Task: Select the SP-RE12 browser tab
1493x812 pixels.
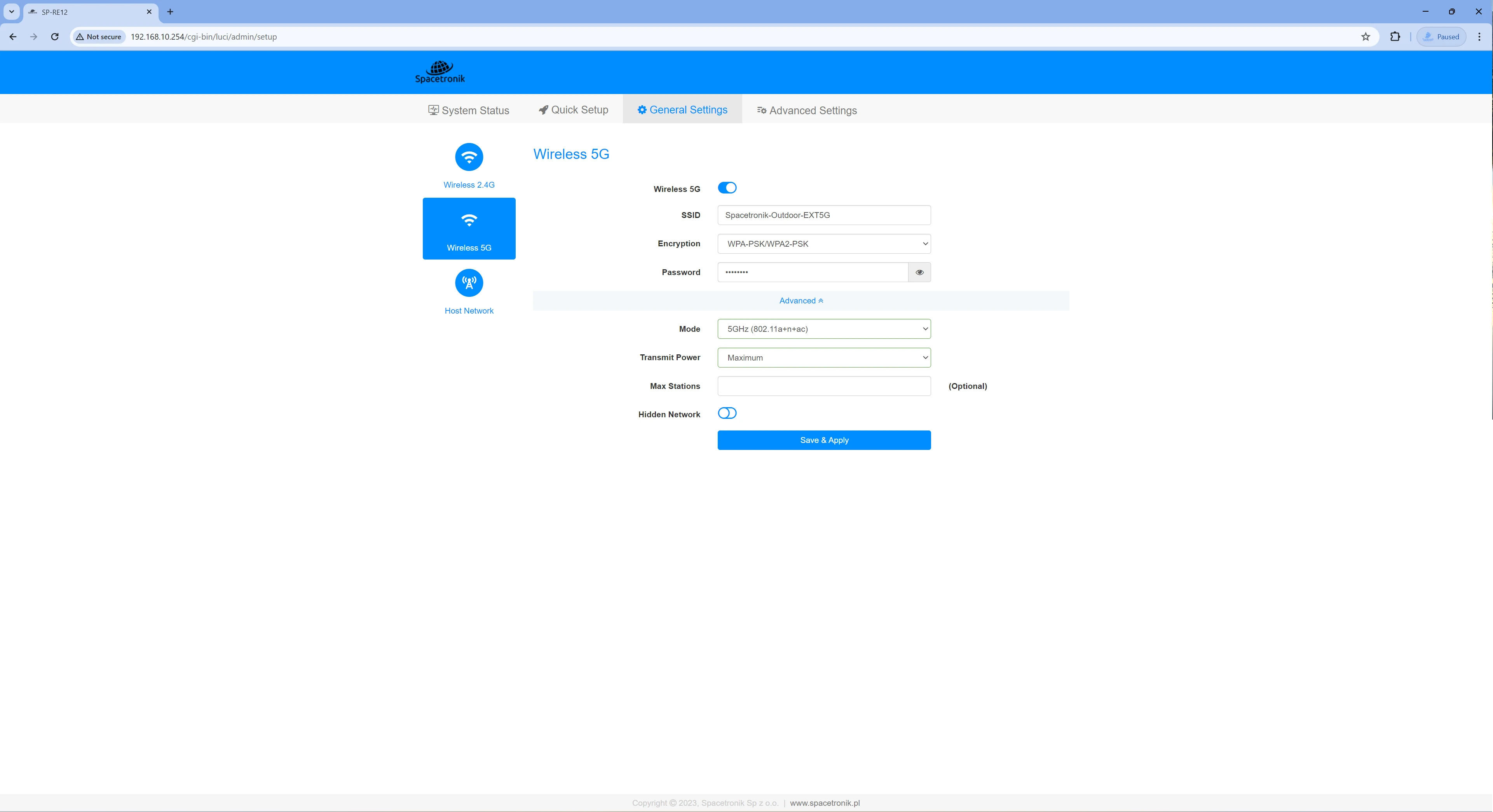Action: [x=91, y=12]
